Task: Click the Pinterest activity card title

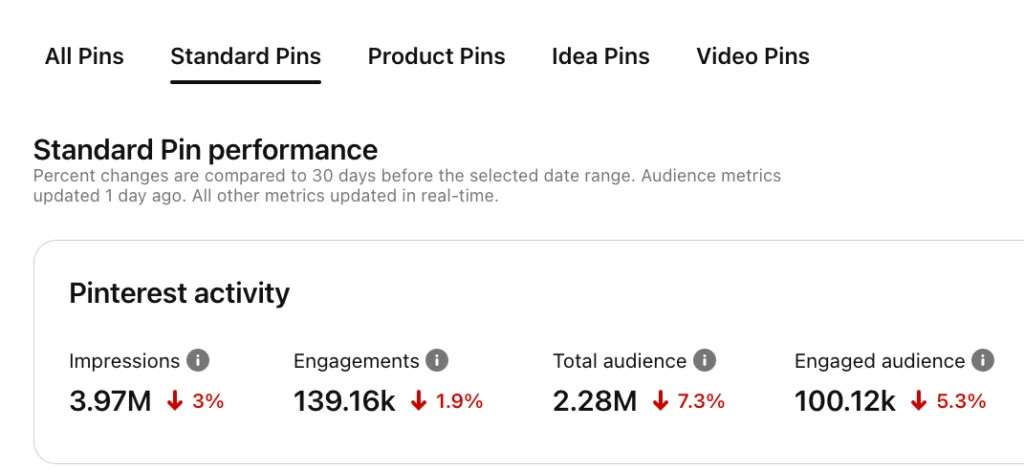Action: (179, 293)
